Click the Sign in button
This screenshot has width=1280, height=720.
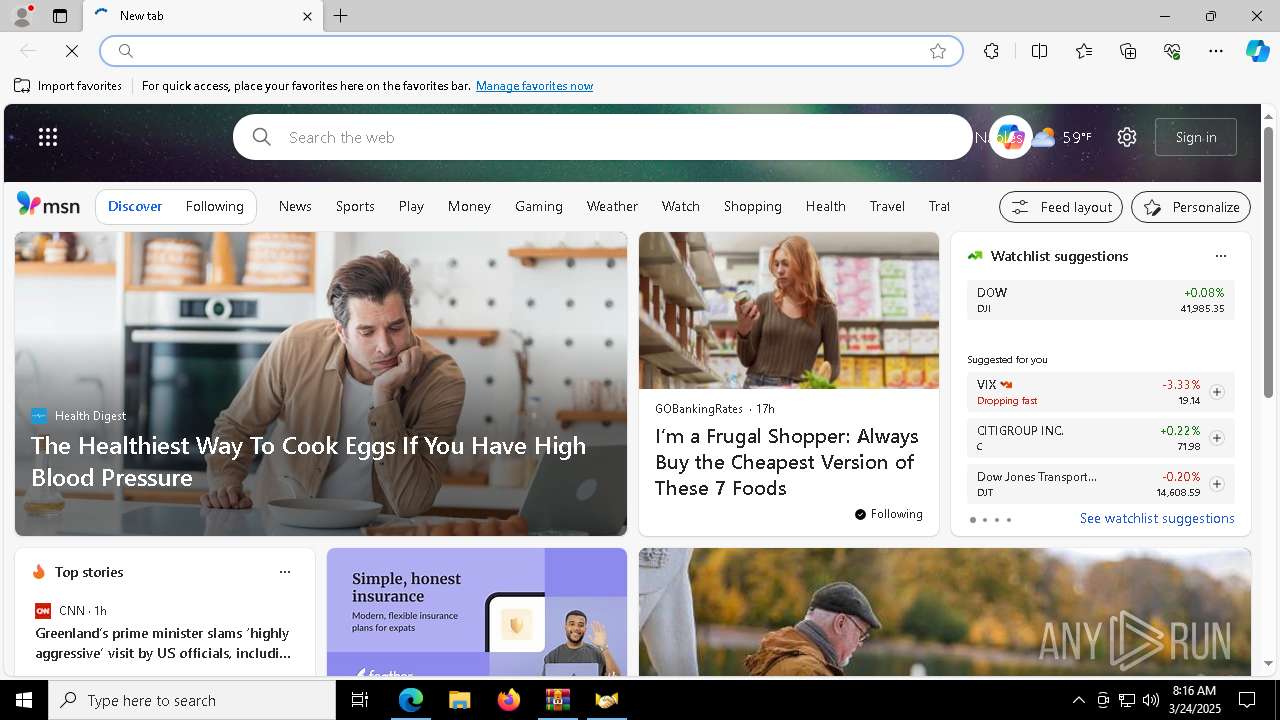coord(1196,137)
